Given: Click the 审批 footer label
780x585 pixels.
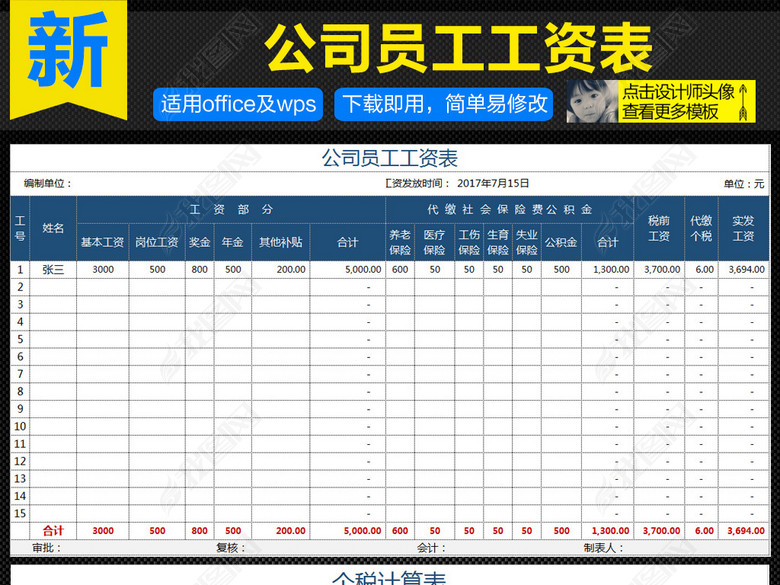Looking at the screenshot, I should tap(47, 548).
